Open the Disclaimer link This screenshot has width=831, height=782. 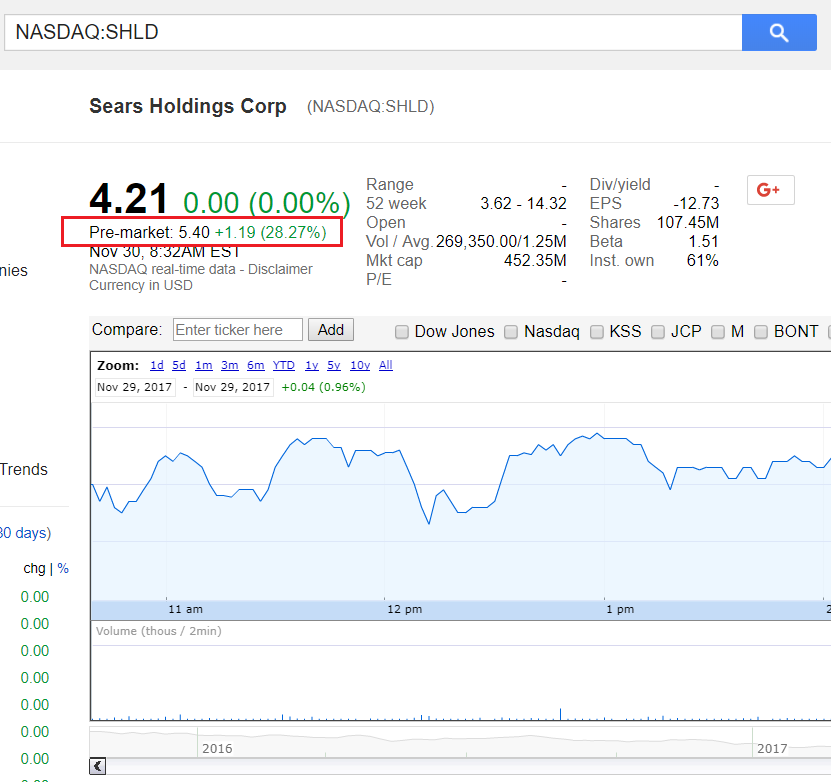point(280,269)
